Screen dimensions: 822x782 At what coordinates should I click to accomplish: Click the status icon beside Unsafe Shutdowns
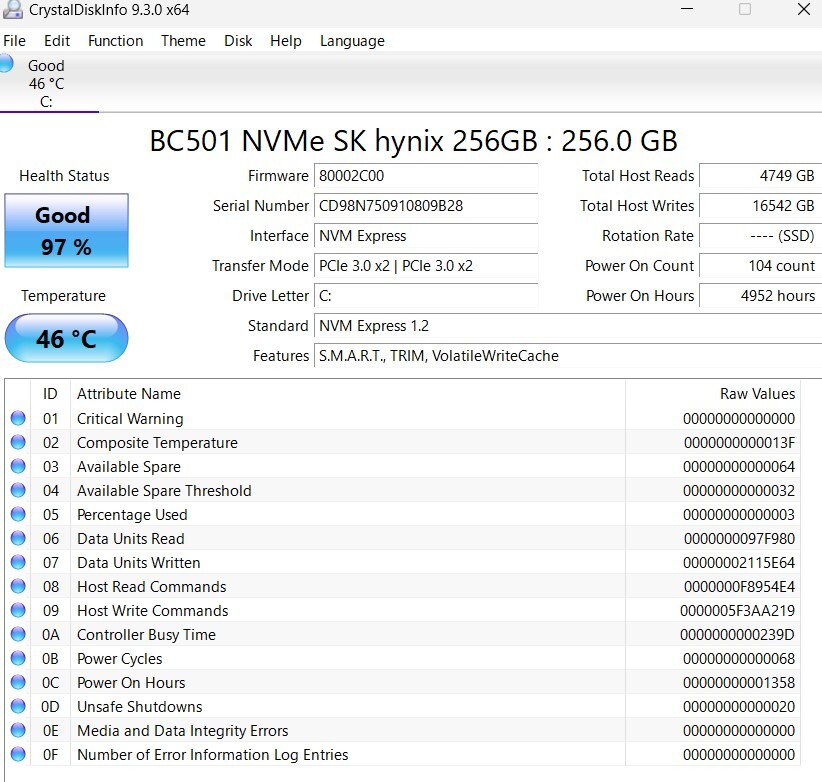[x=18, y=707]
